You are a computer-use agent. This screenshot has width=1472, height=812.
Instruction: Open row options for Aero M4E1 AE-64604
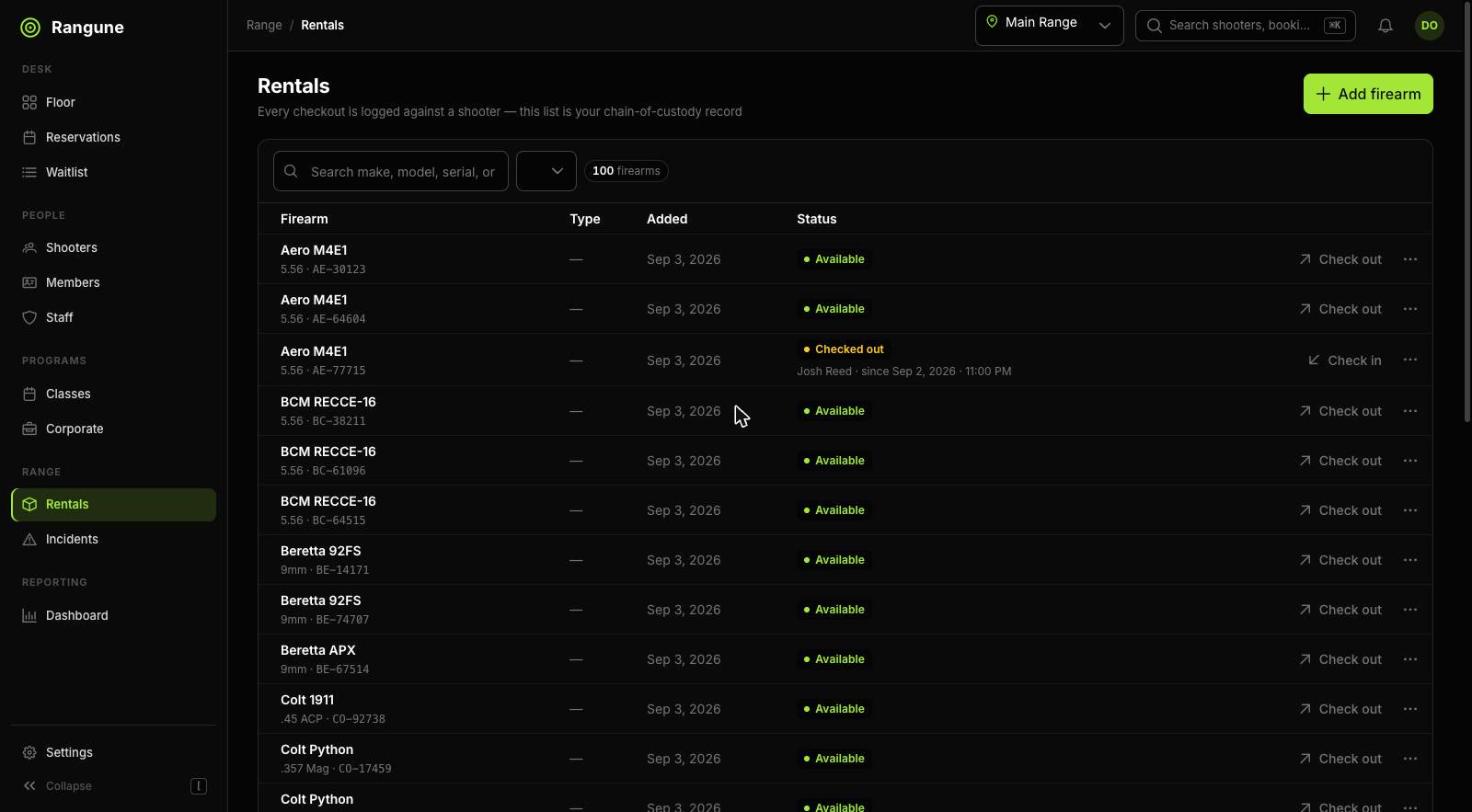(x=1410, y=309)
